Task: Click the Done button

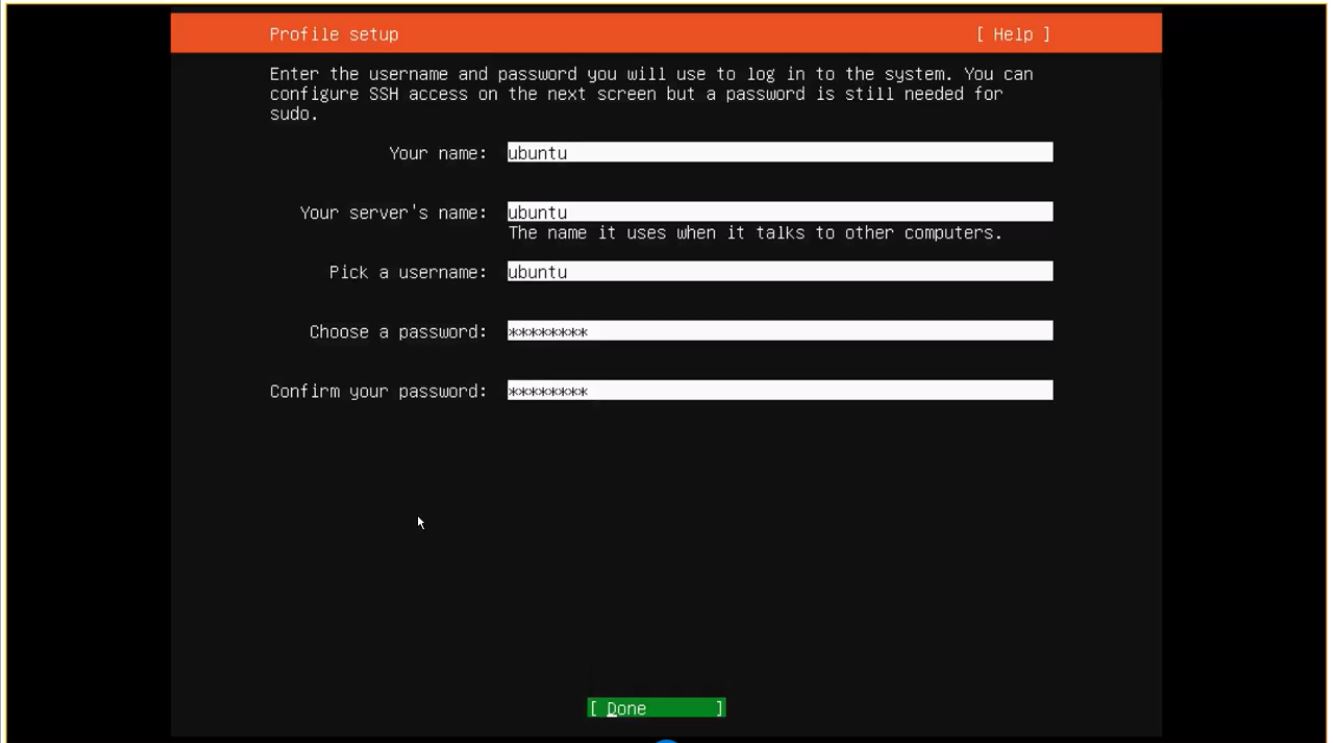Action: pyautogui.click(x=656, y=708)
